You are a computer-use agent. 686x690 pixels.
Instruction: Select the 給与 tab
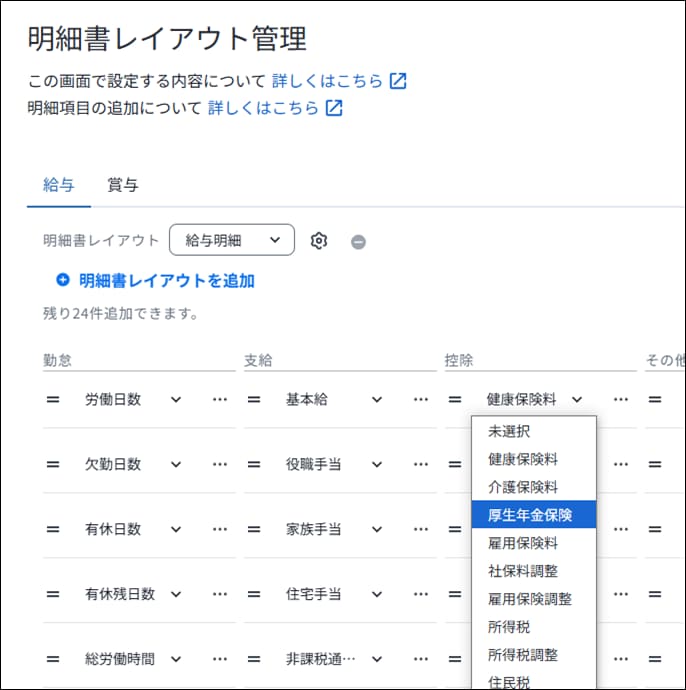point(59,184)
